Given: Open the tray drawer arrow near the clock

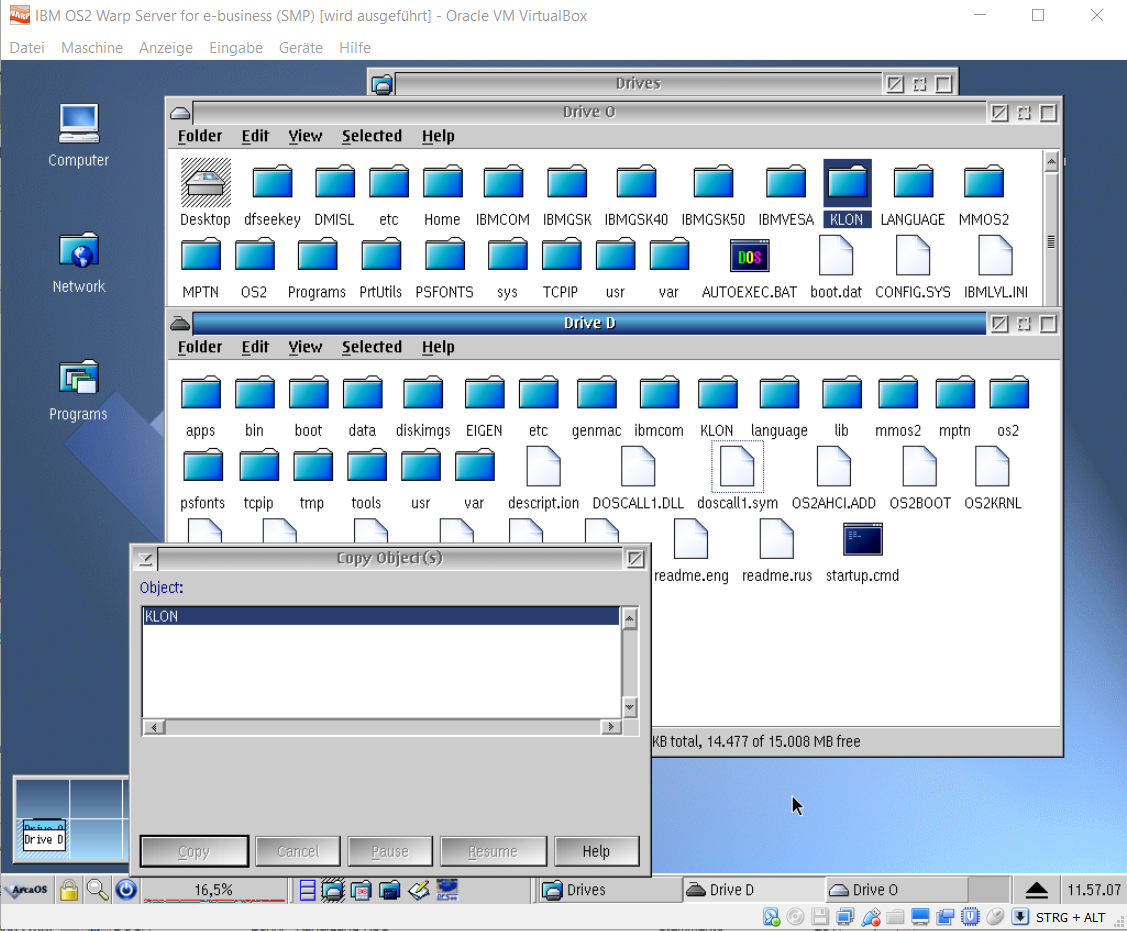Looking at the screenshot, I should 1036,890.
